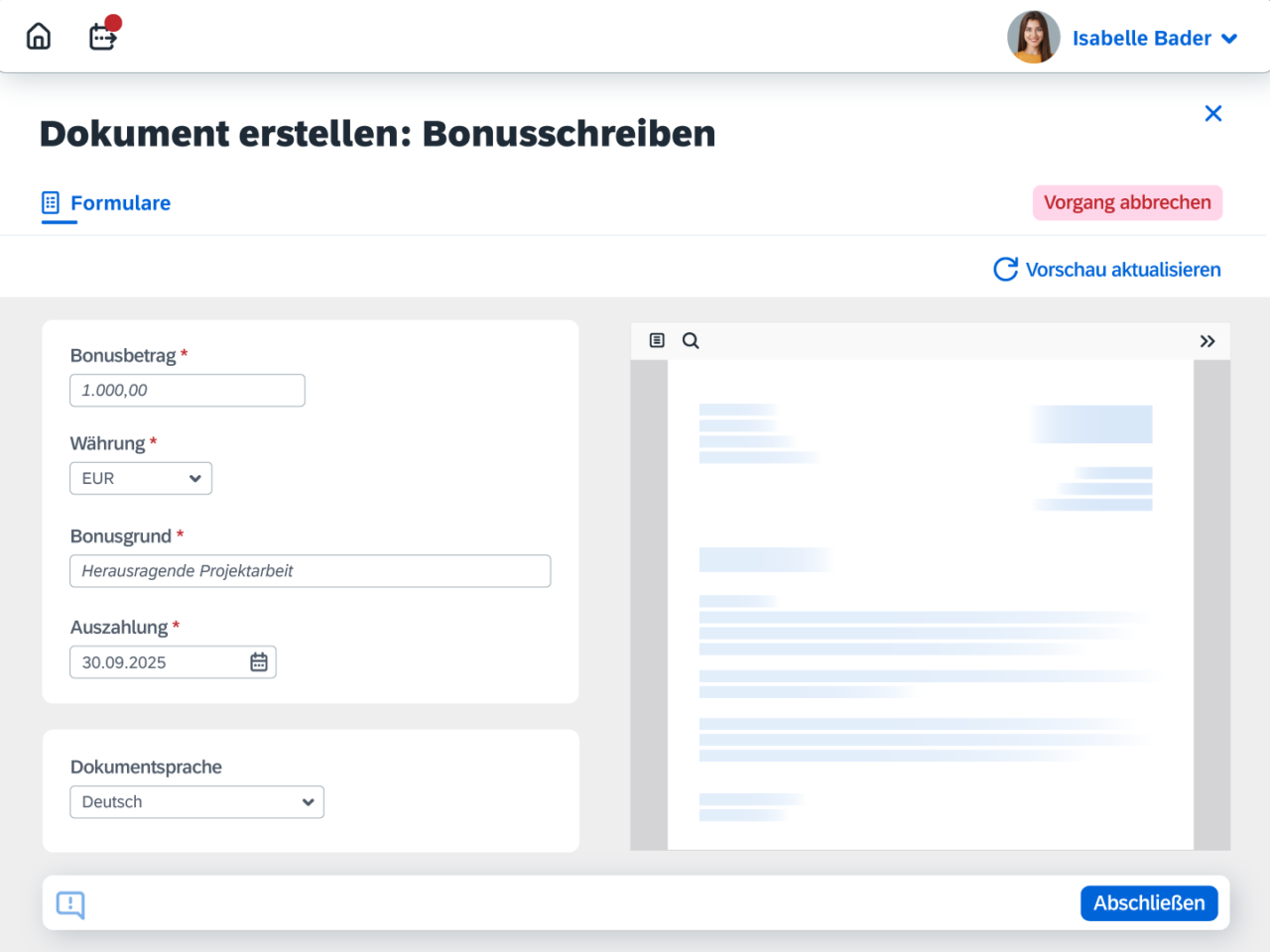Screen dimensions: 1270x952
Task: Expand the Isabelle Bader account menu
Action: [1228, 39]
